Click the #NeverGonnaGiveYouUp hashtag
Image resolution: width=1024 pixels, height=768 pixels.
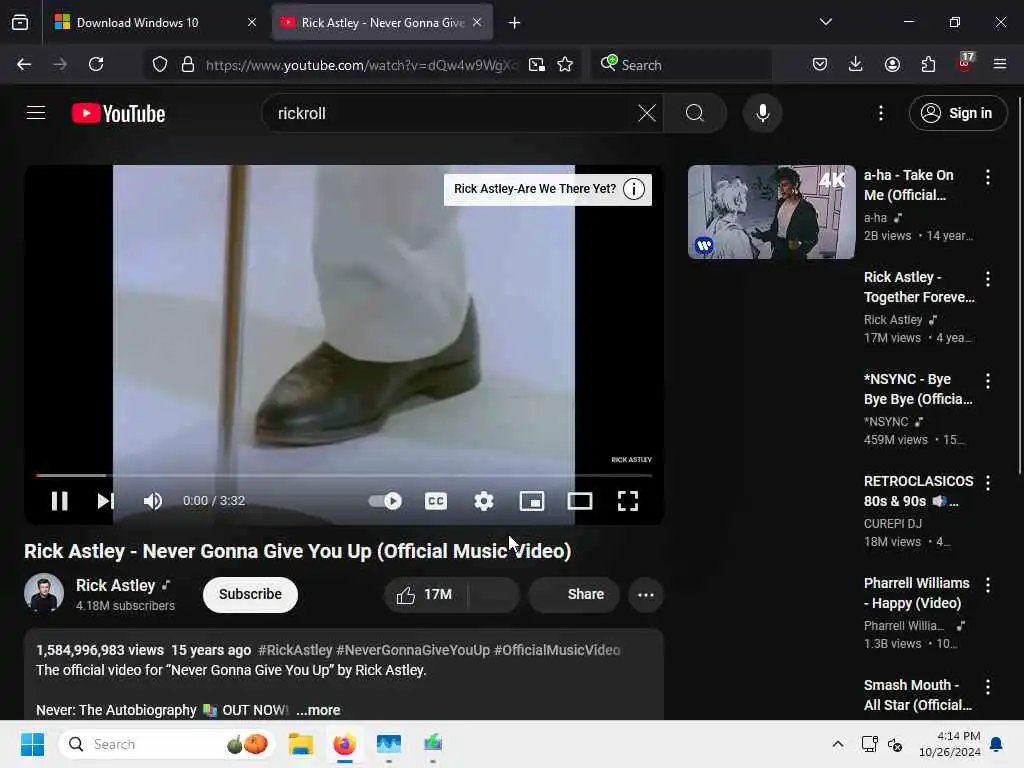coord(413,650)
